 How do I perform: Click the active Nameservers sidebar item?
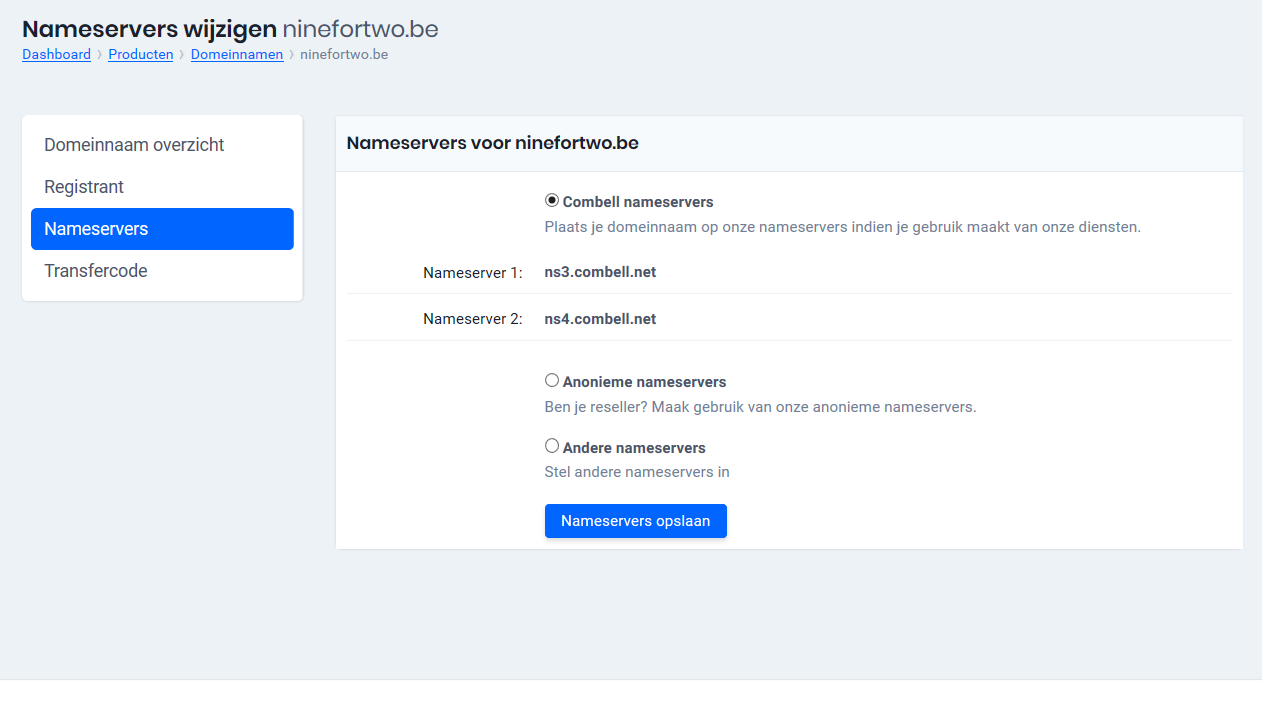pyautogui.click(x=96, y=229)
